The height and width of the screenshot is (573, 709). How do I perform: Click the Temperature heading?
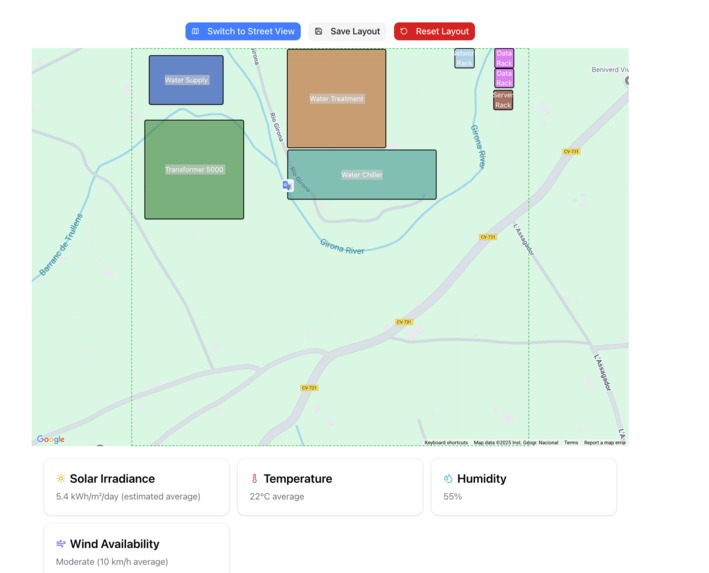coord(298,478)
